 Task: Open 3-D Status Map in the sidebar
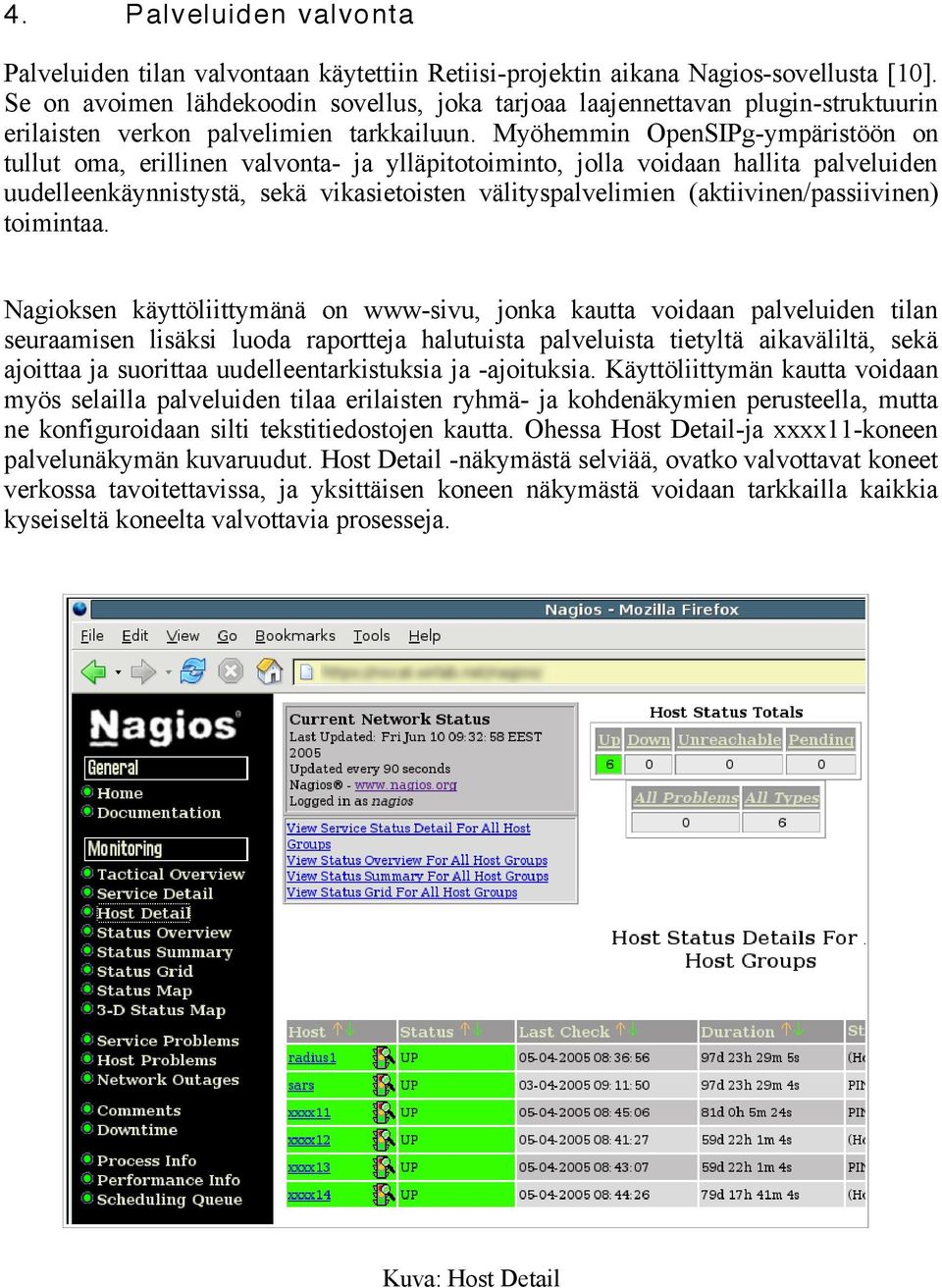pos(161,1010)
